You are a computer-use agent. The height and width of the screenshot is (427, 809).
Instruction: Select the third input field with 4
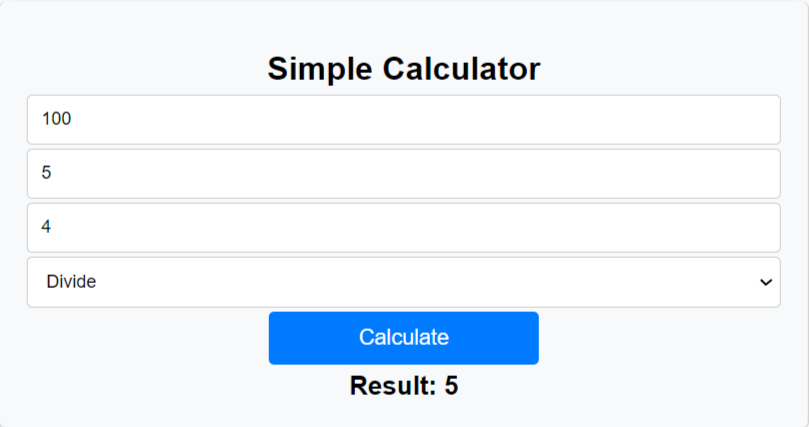click(x=403, y=228)
